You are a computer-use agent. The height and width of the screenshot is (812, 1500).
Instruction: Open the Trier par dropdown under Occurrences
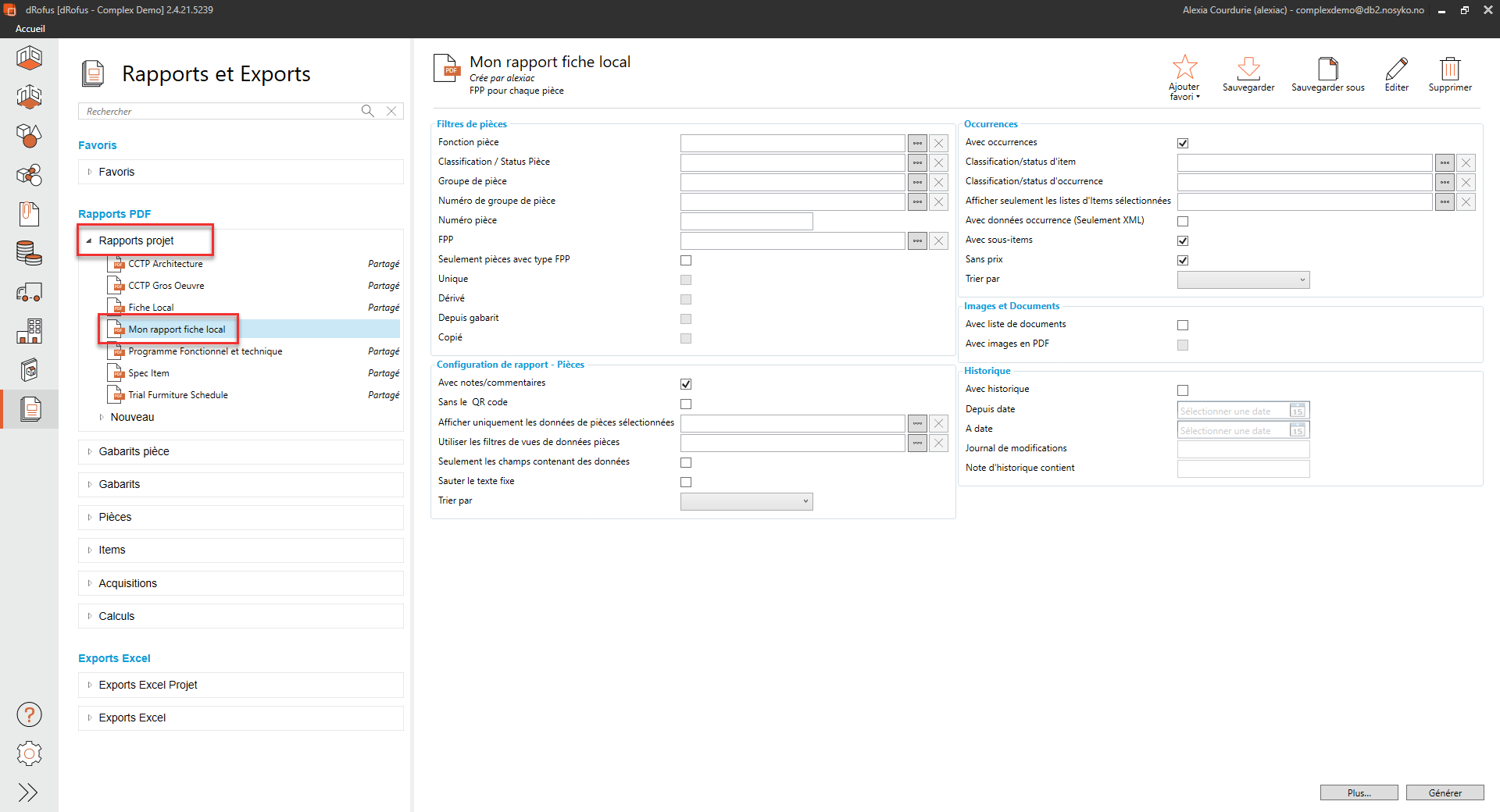pyautogui.click(x=1243, y=280)
